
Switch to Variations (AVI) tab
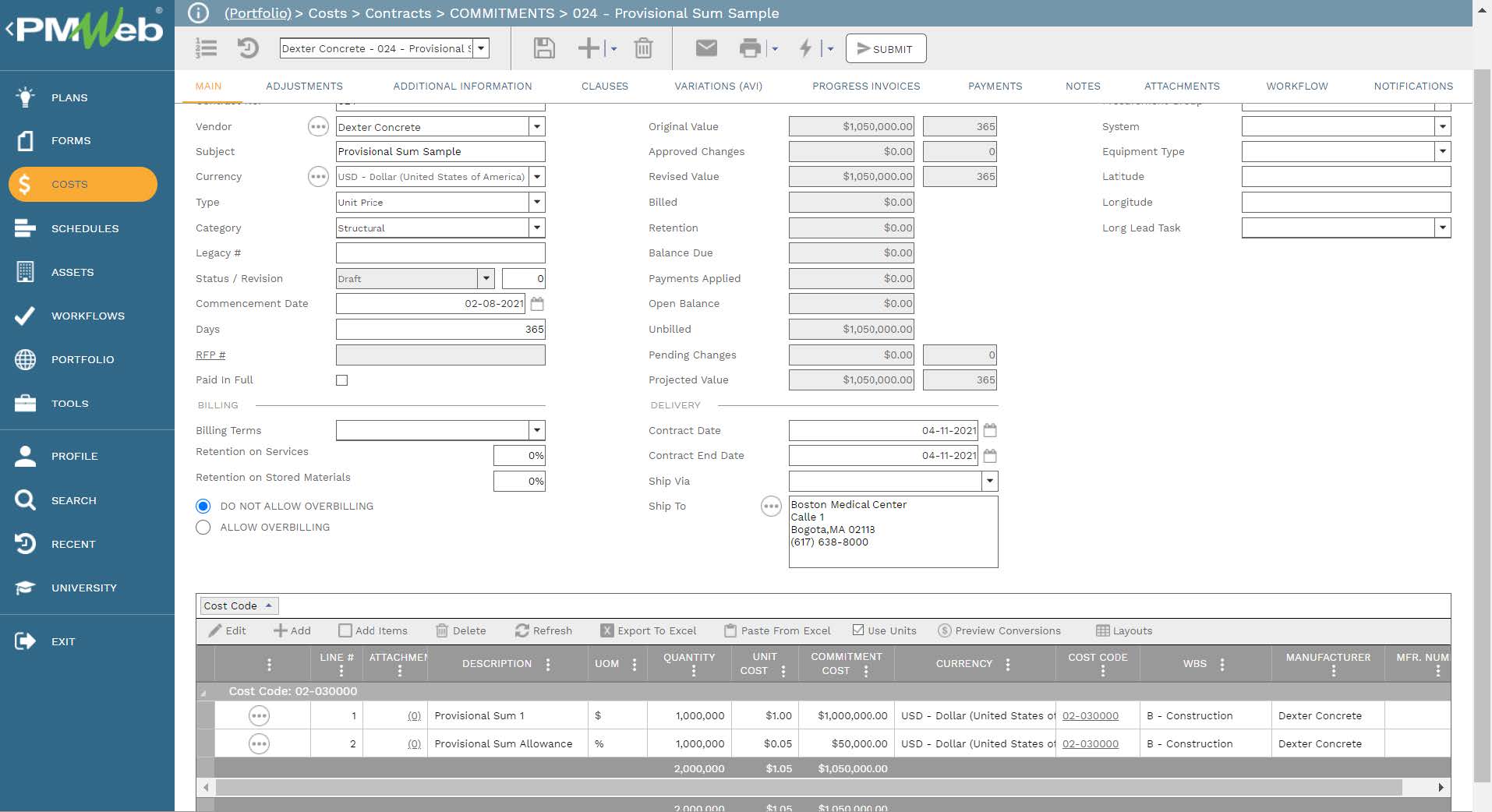pyautogui.click(x=718, y=86)
